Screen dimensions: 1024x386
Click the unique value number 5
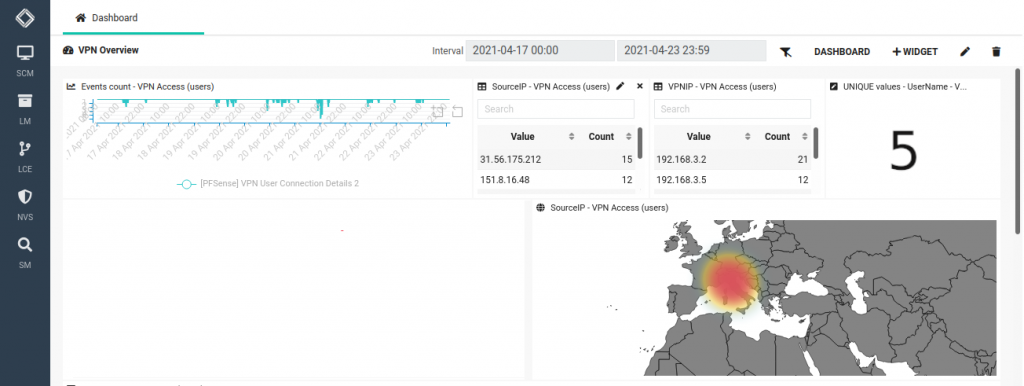click(904, 151)
